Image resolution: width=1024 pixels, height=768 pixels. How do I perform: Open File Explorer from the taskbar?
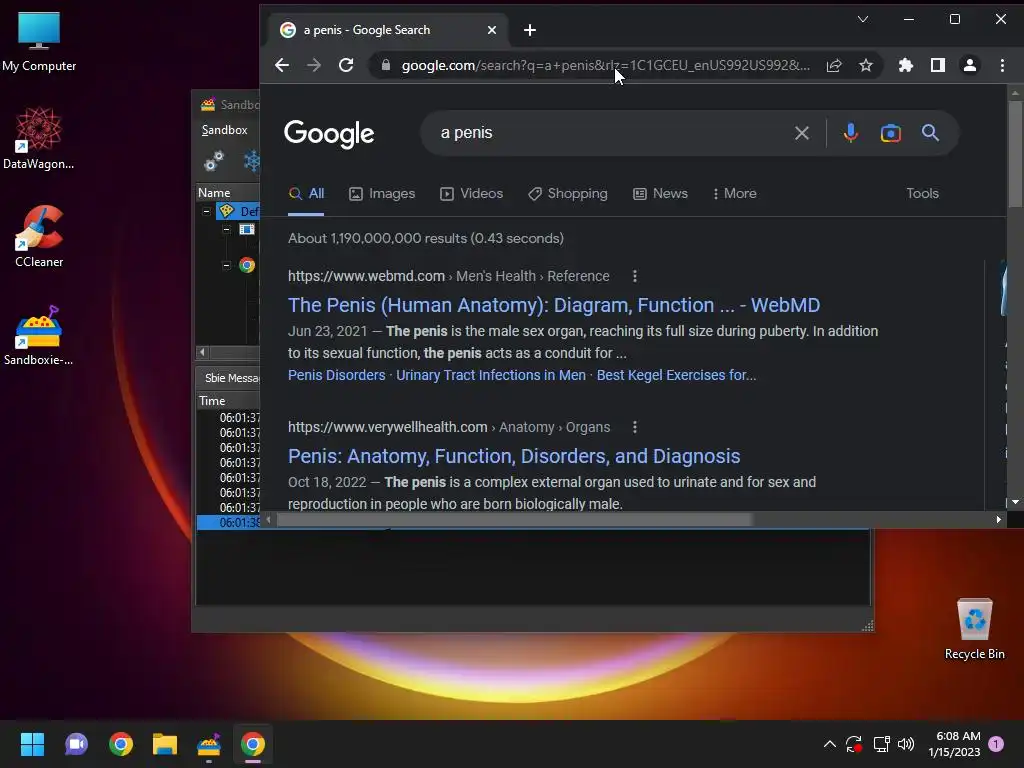(165, 744)
